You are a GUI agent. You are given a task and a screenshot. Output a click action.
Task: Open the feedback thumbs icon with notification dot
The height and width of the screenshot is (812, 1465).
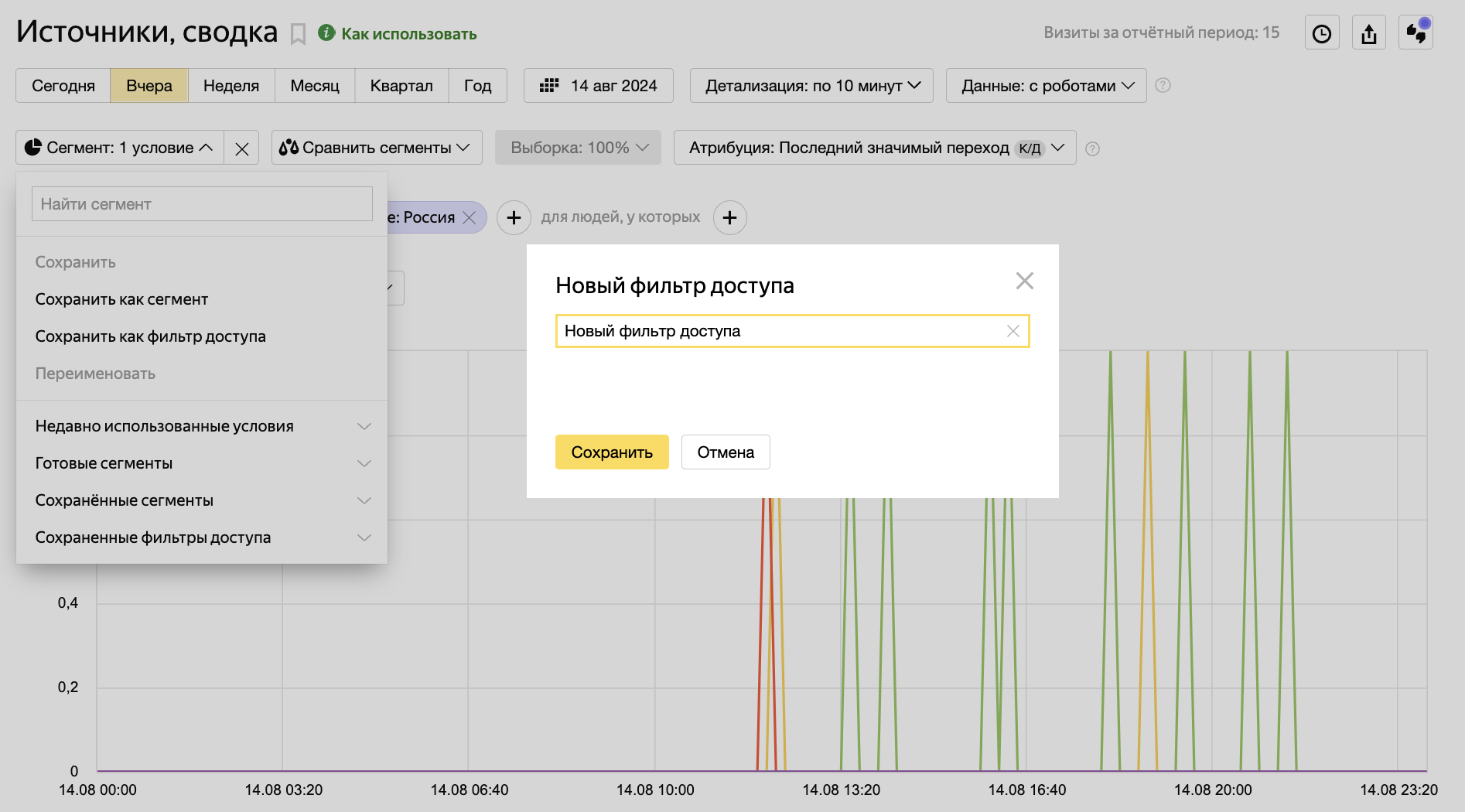(1415, 33)
